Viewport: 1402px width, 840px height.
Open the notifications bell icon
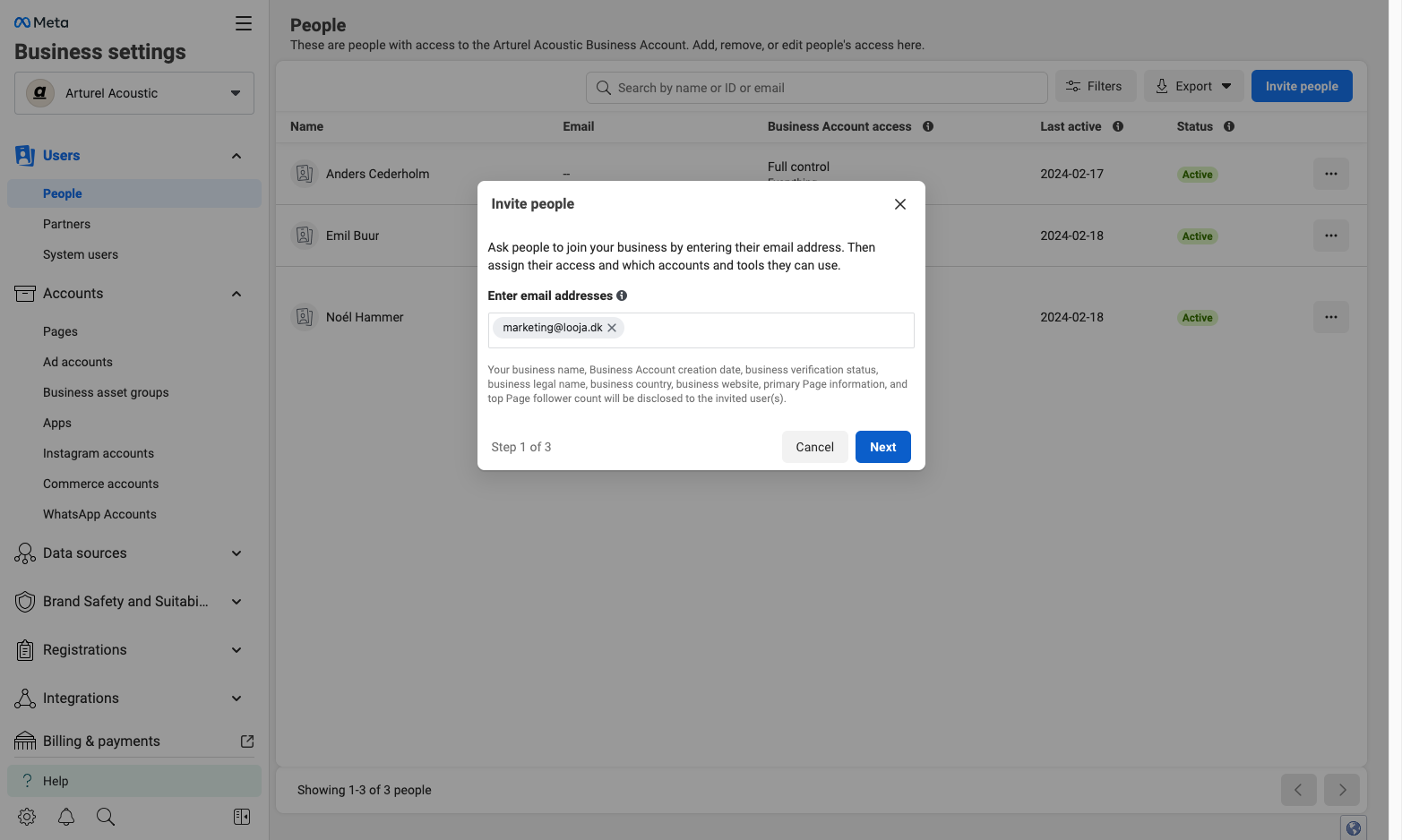coord(66,817)
